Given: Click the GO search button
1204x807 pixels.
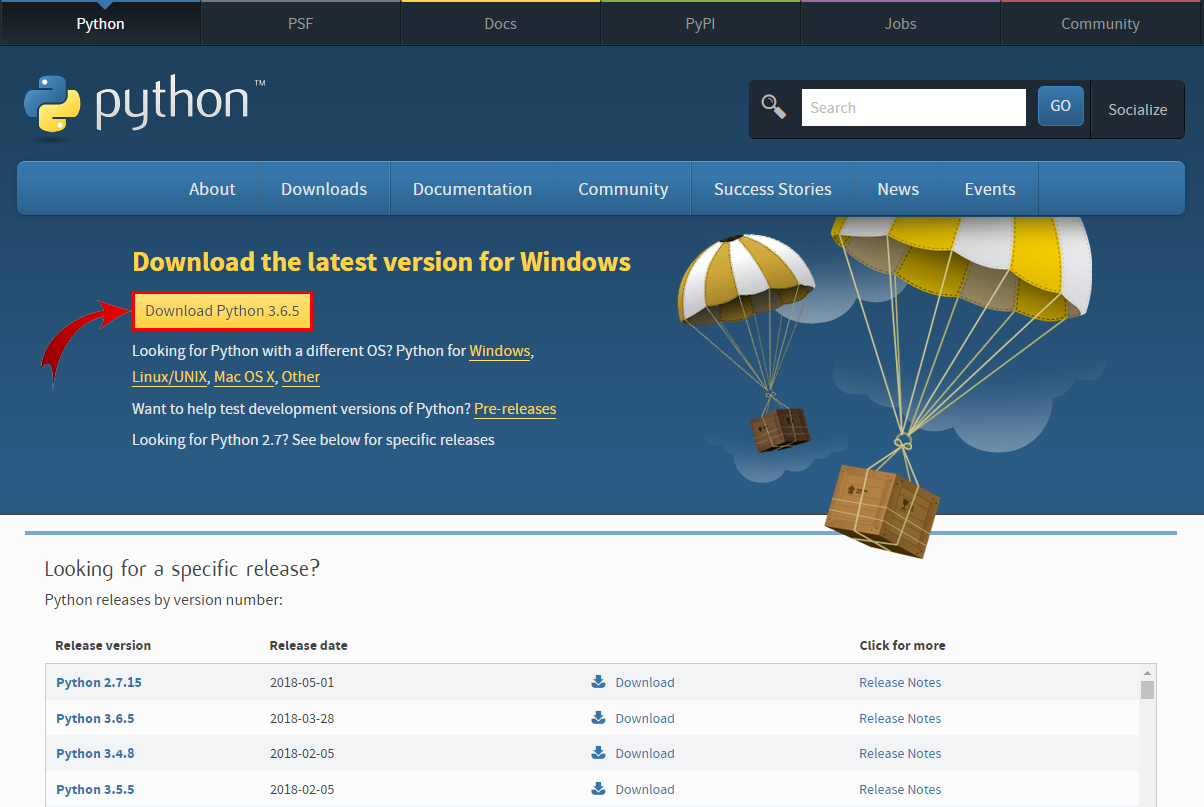Looking at the screenshot, I should (x=1061, y=106).
